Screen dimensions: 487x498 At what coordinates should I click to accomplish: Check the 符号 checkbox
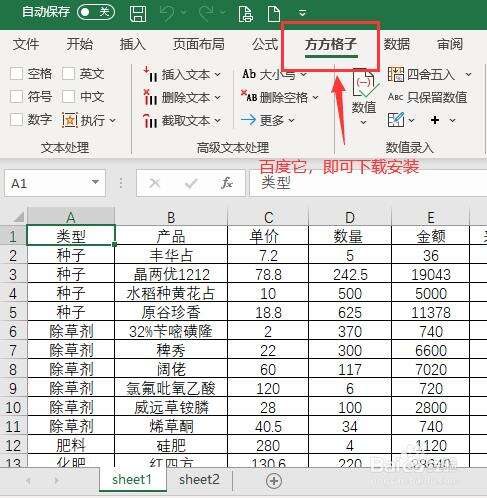[x=16, y=97]
